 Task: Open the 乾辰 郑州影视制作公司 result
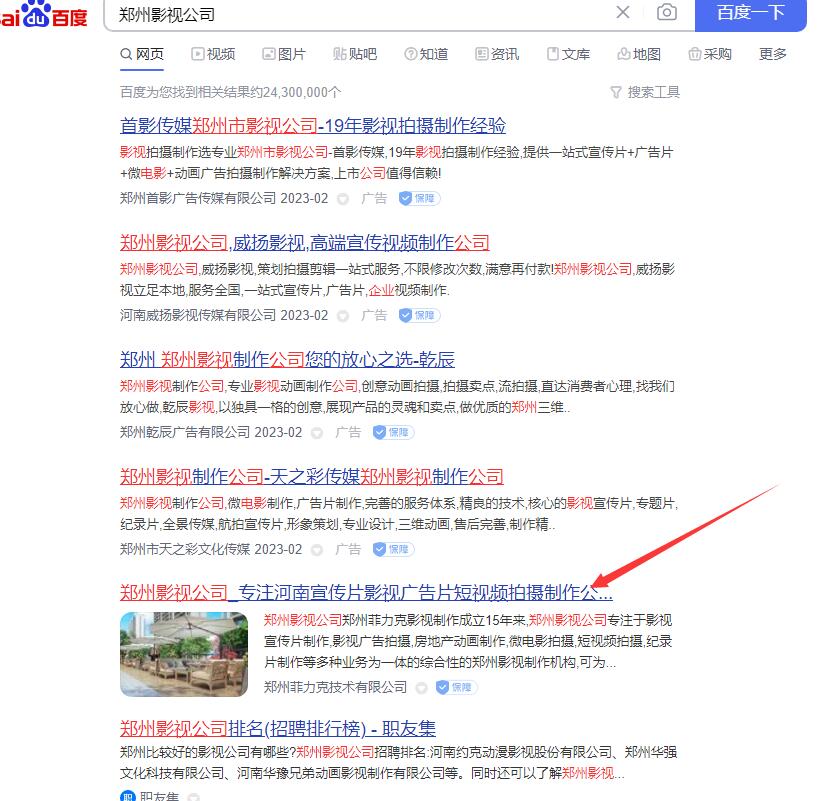[x=287, y=360]
